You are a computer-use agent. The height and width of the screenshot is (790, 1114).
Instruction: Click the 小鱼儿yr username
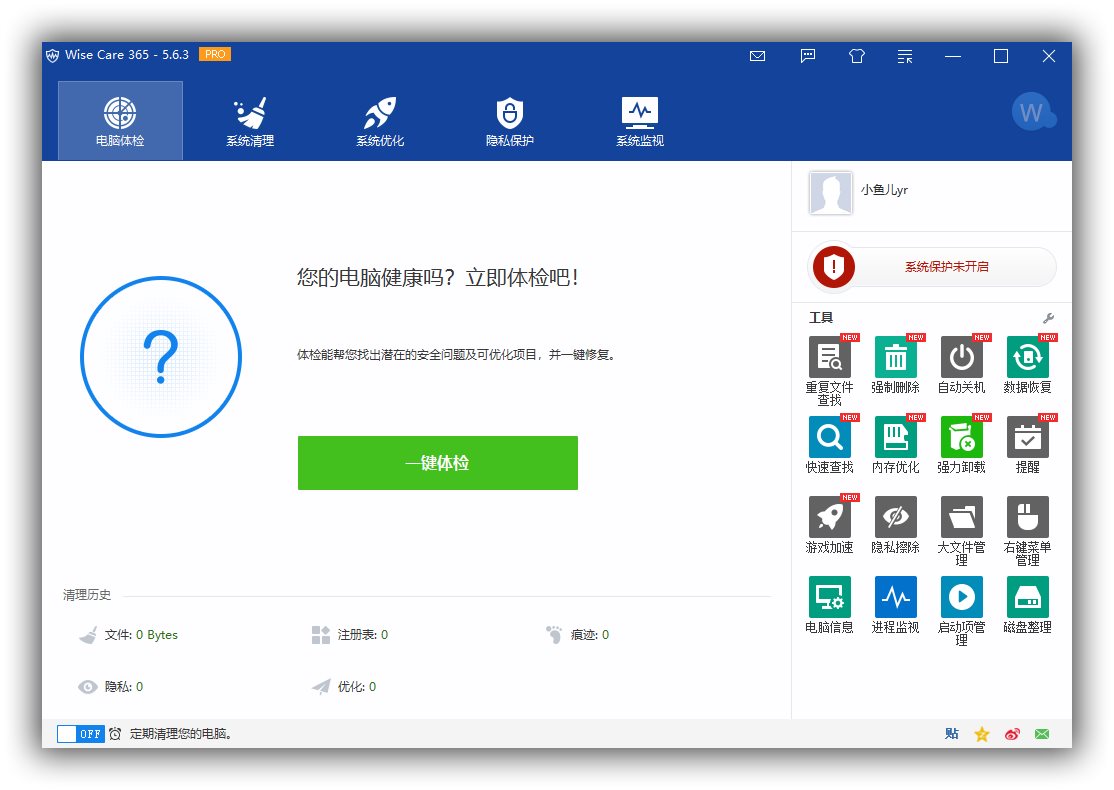click(x=884, y=190)
